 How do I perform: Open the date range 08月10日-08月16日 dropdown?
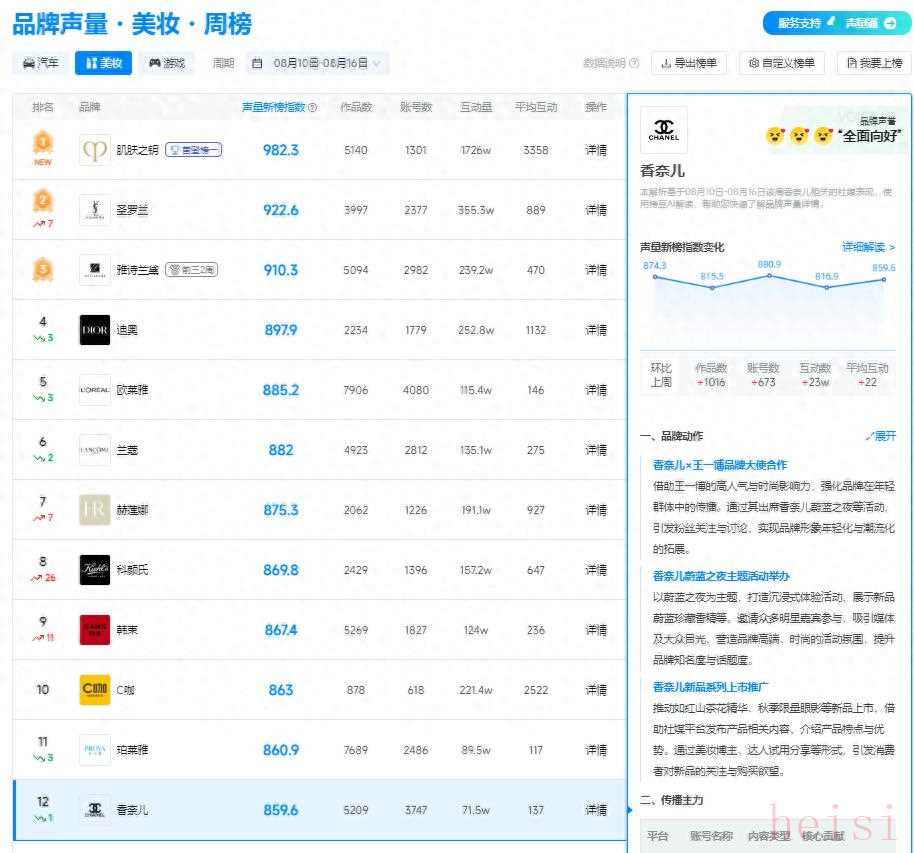pos(316,63)
